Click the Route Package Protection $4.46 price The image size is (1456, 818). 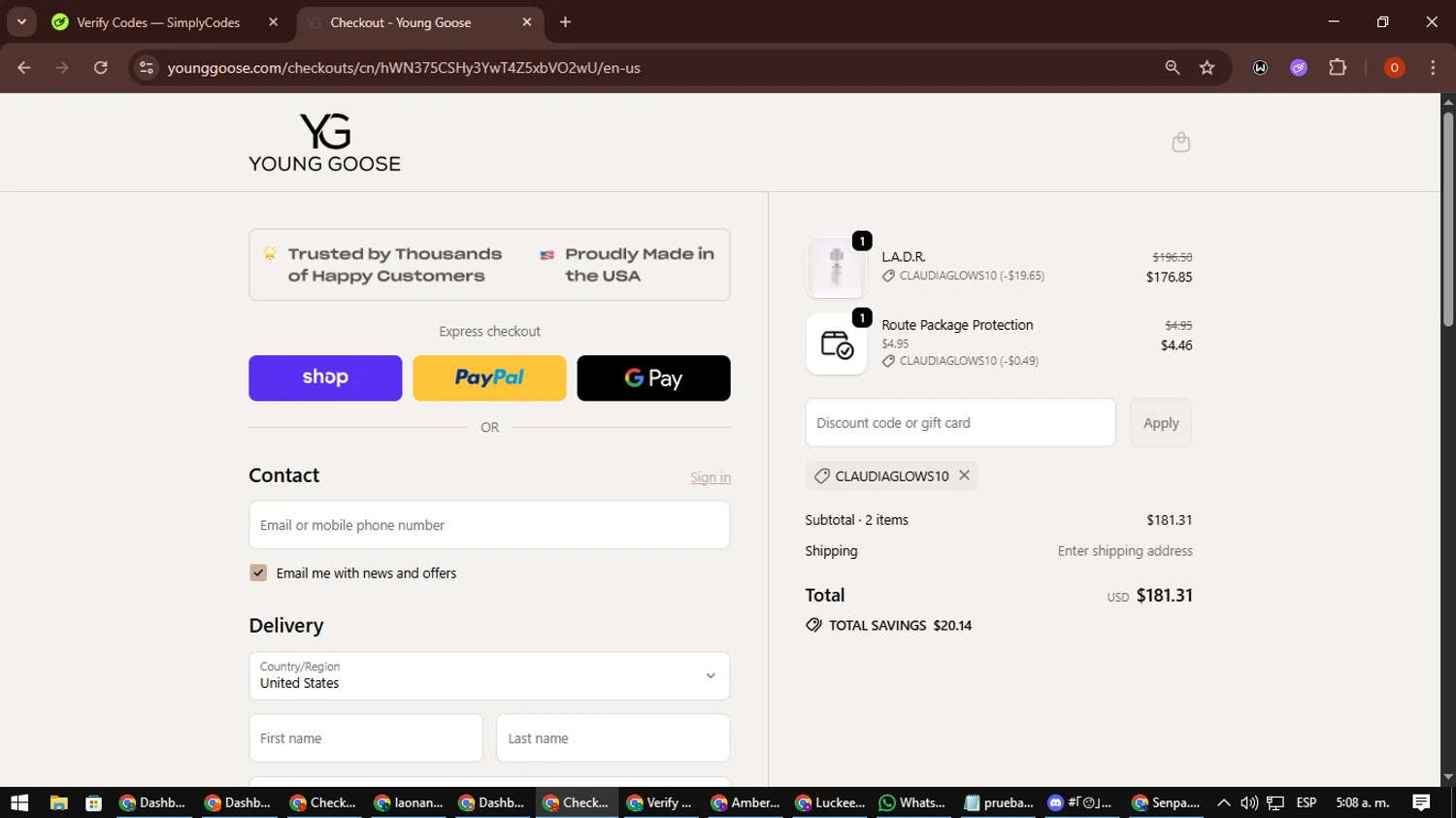click(x=1176, y=345)
